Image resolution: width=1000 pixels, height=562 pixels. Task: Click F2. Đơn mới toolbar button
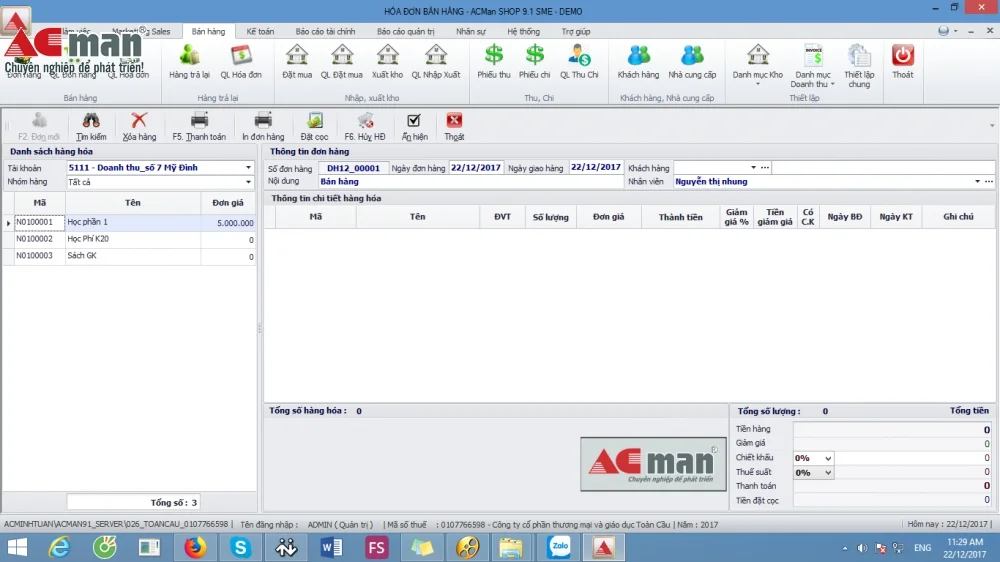(x=39, y=126)
